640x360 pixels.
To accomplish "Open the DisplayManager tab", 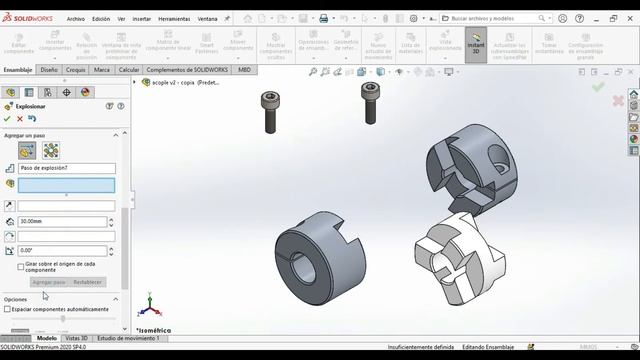I will 85,92.
